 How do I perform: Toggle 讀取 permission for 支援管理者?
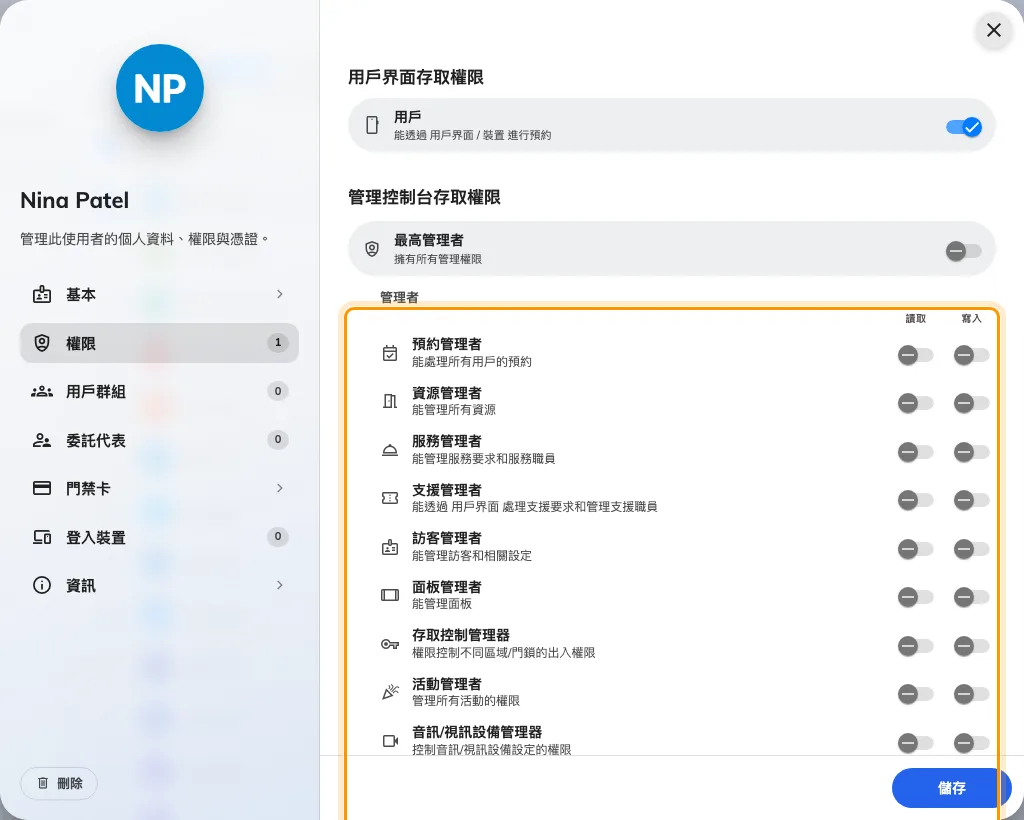click(x=916, y=500)
